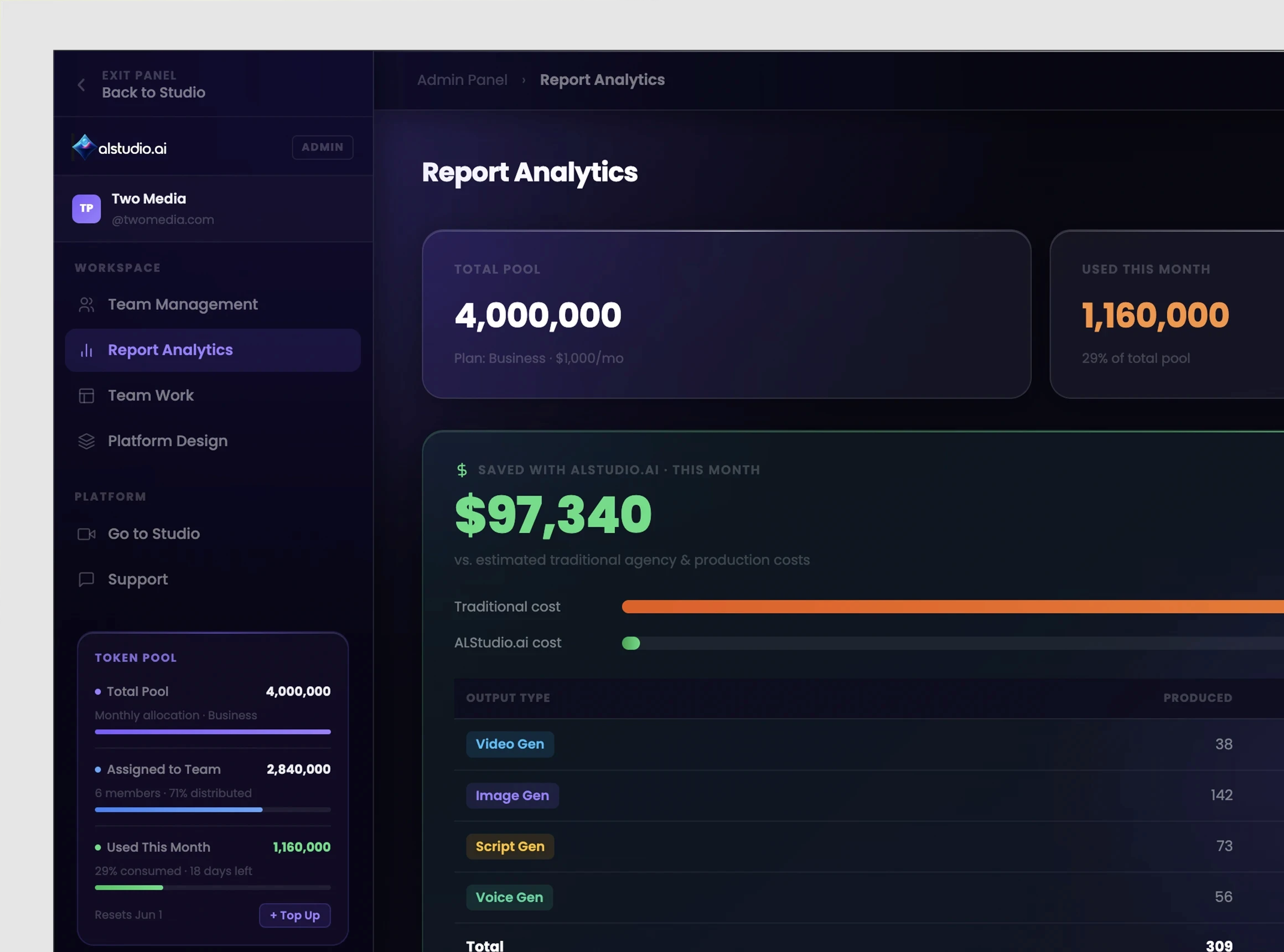Click the 2,840,000 assigned tokens value

[298, 769]
